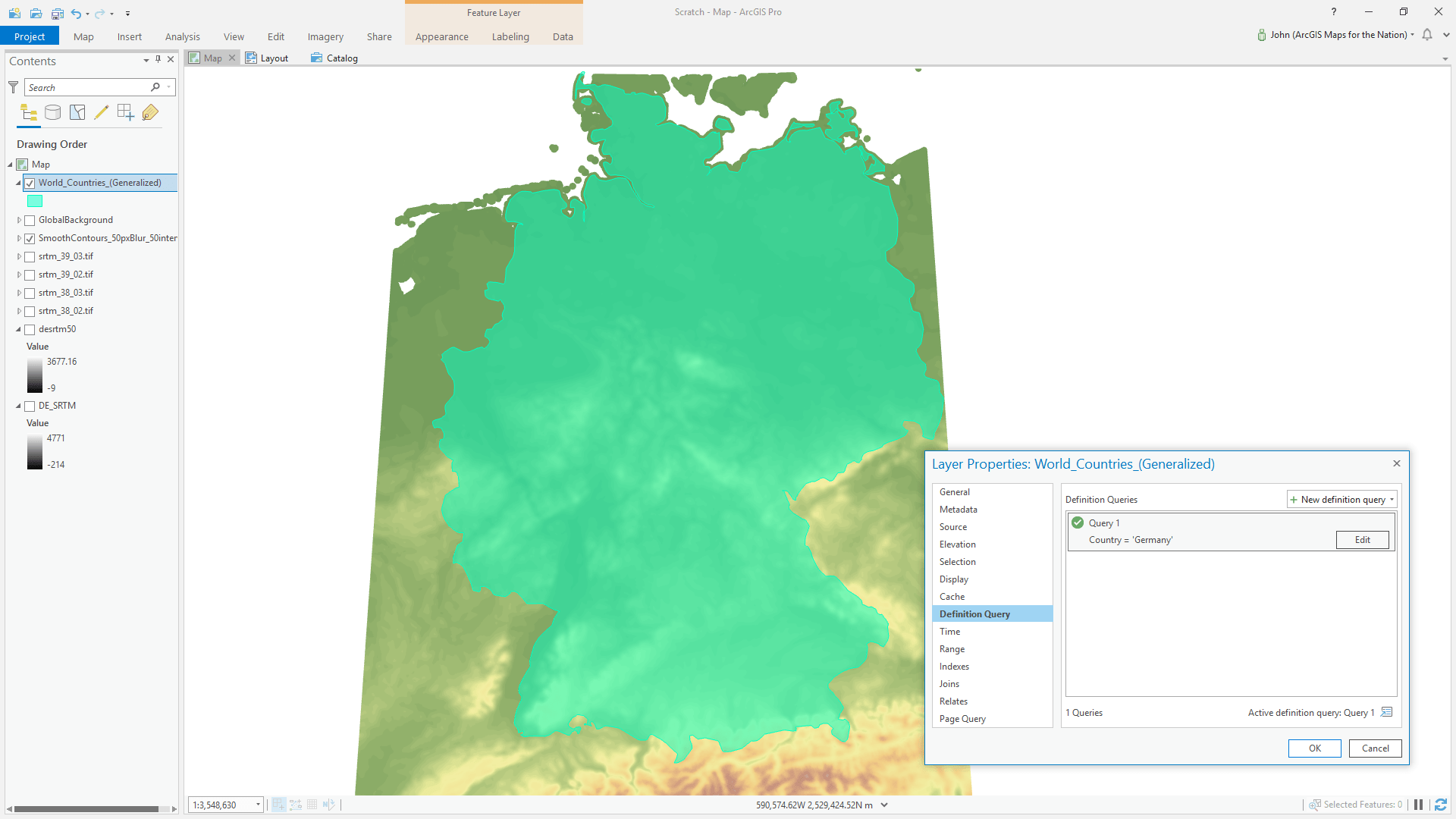Open the map scale dropdown

258,805
